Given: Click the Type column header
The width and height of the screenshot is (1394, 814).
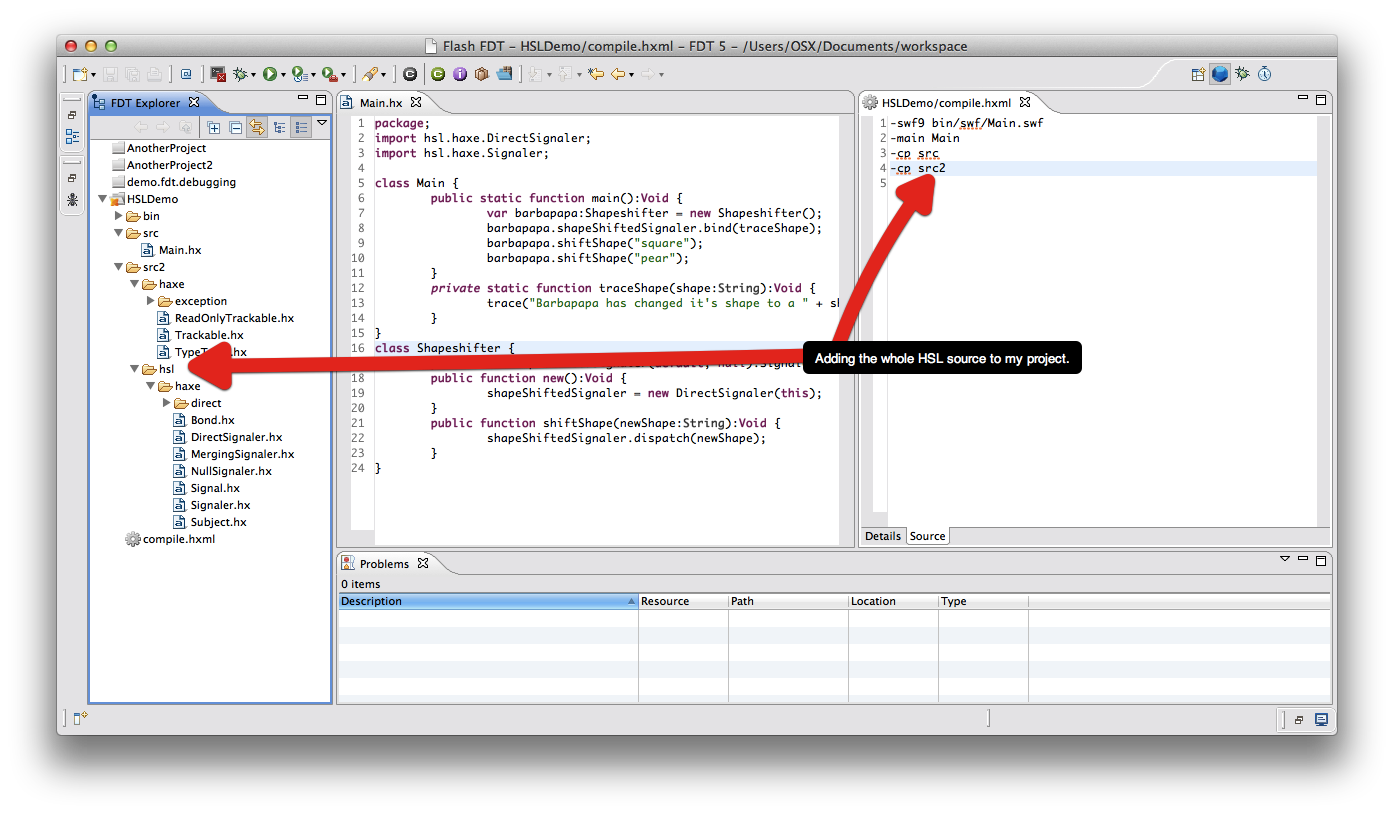Looking at the screenshot, I should coord(983,601).
